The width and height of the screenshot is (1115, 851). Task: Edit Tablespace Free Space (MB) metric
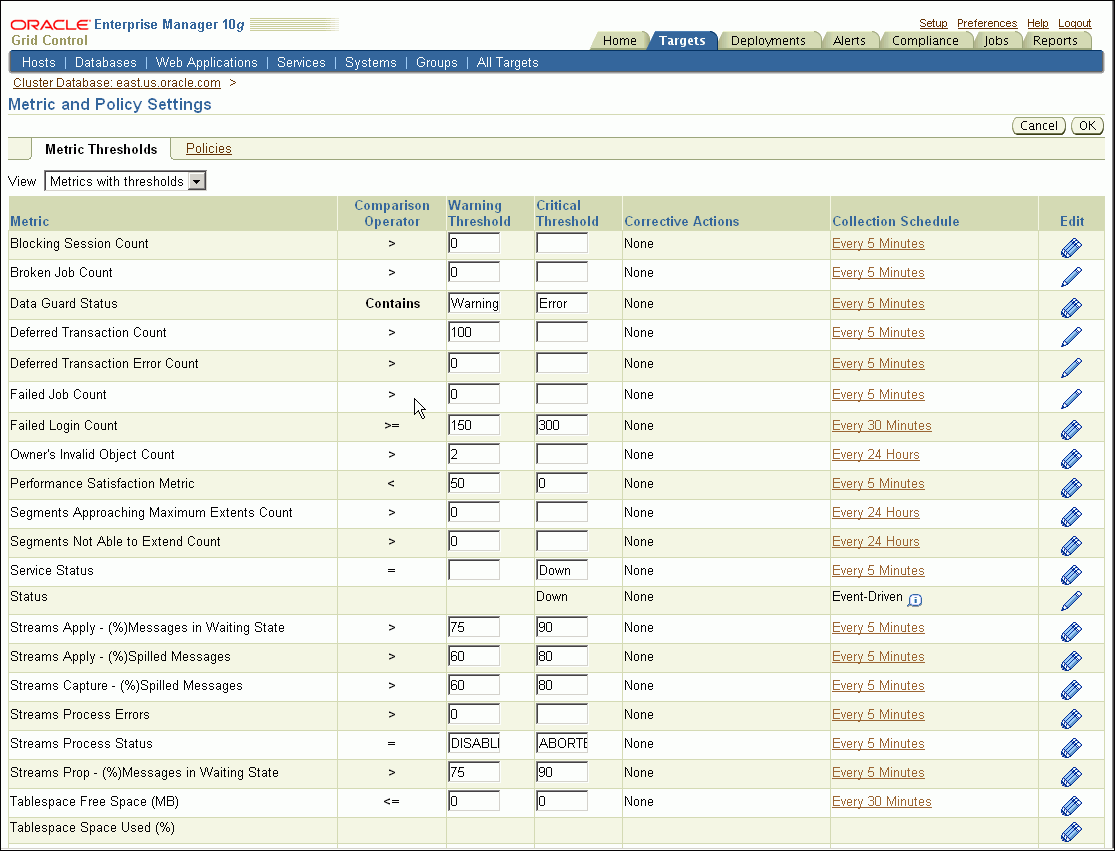tap(1071, 806)
